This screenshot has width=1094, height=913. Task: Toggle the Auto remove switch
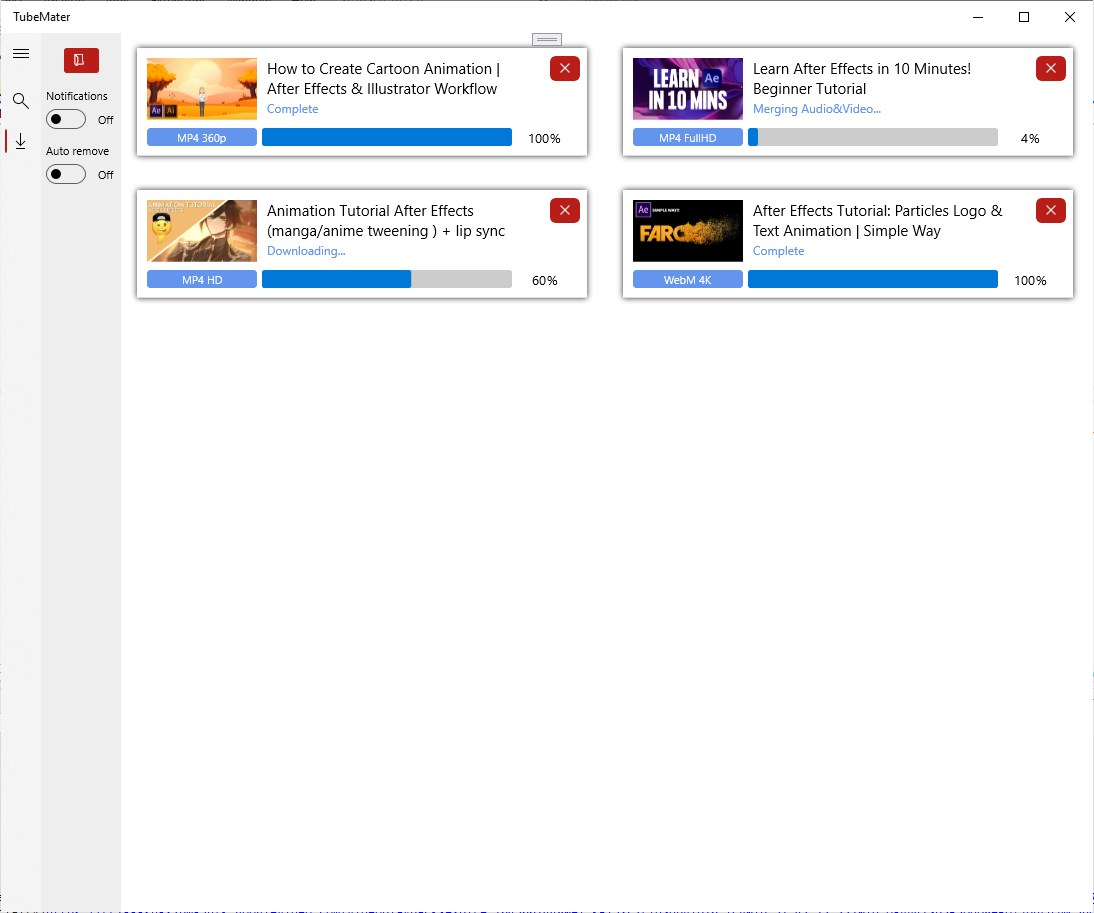point(66,174)
